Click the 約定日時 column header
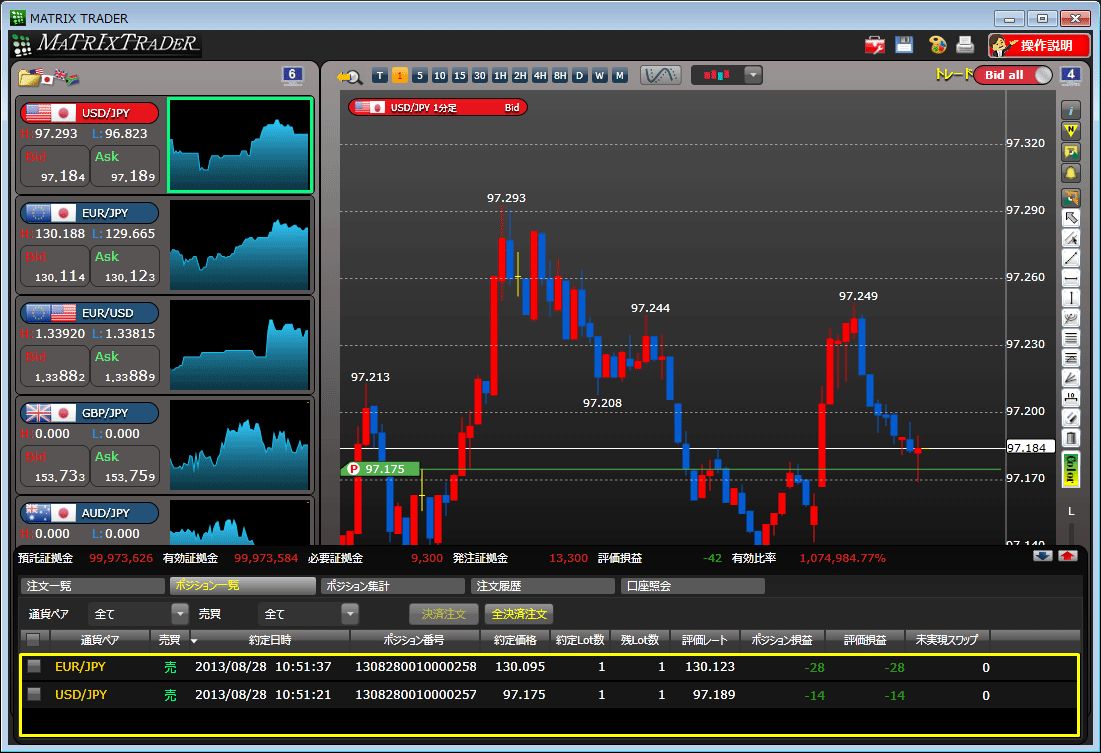The width and height of the screenshot is (1101, 753). [270, 640]
